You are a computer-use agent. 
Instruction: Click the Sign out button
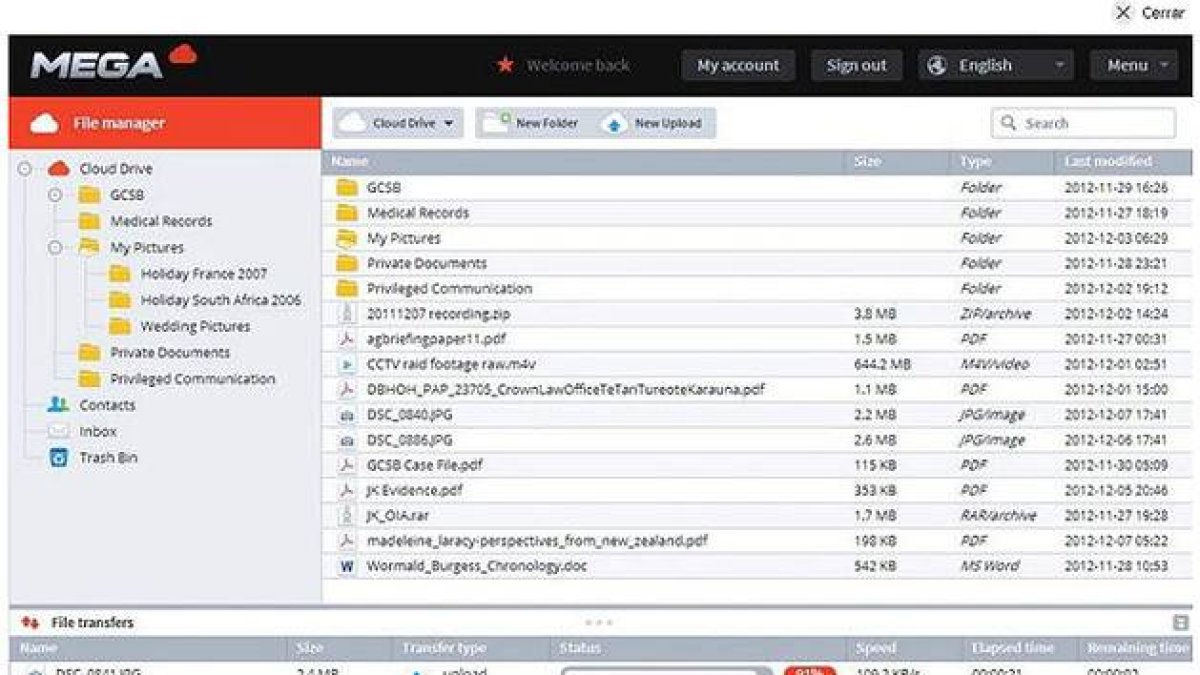pos(856,65)
